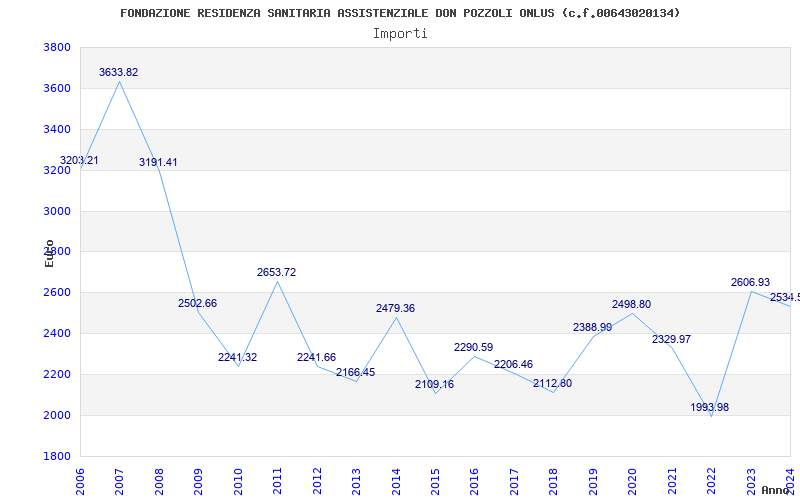800x500 pixels.
Task: Click the 2020 year axis label
Action: tap(633, 482)
